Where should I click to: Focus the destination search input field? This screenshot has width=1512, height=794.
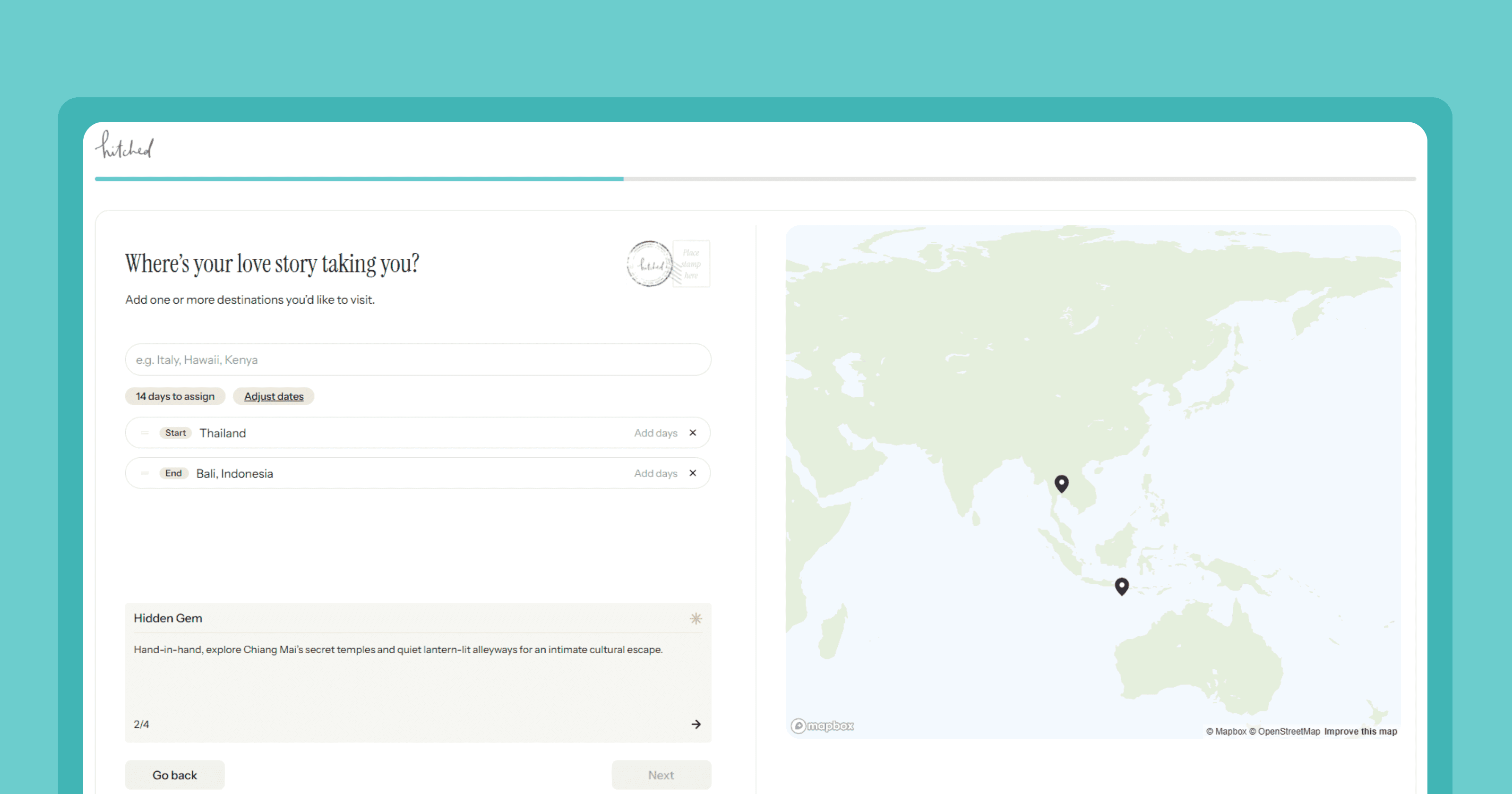417,360
